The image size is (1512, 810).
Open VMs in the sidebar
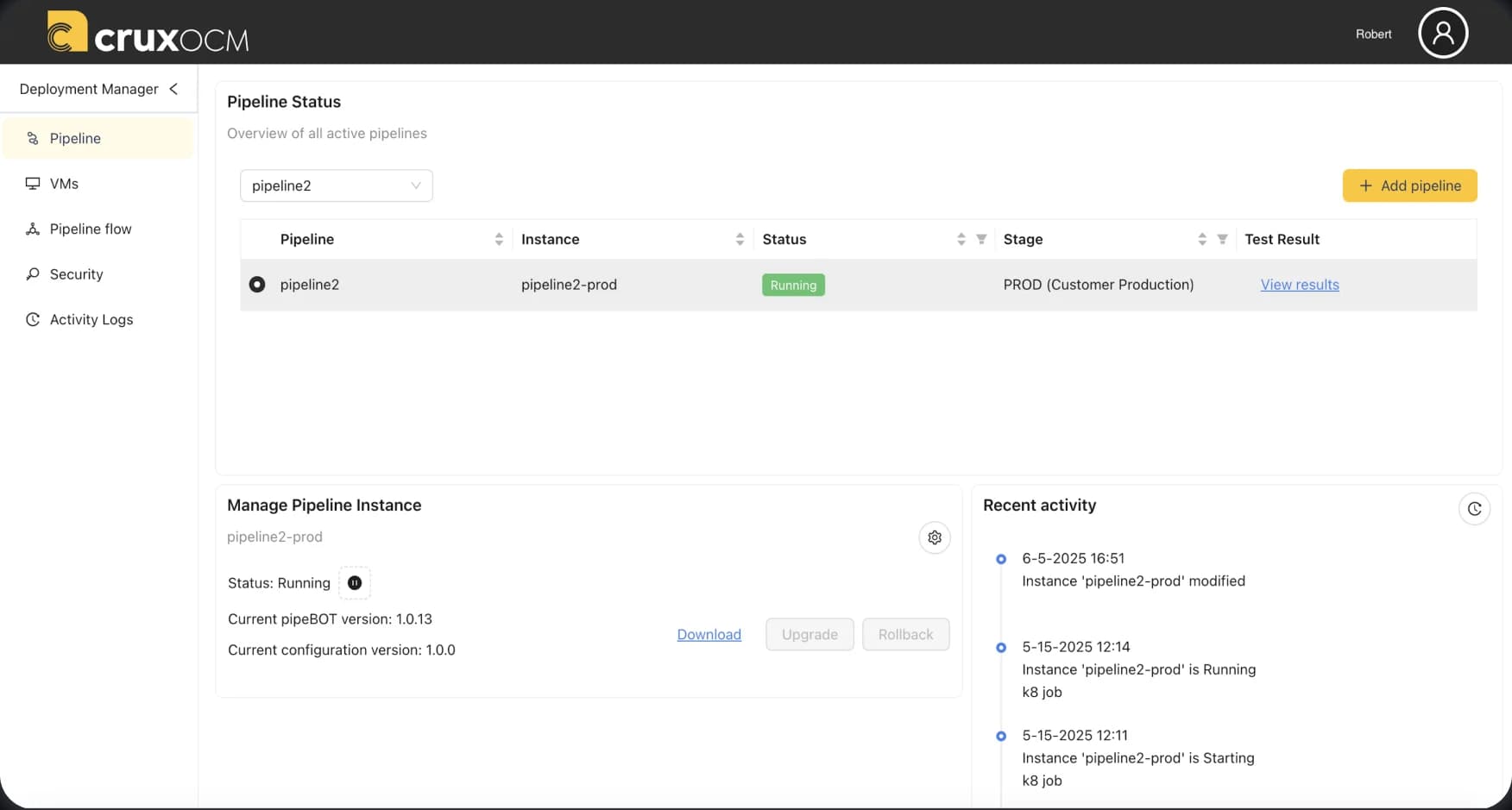[98, 184]
